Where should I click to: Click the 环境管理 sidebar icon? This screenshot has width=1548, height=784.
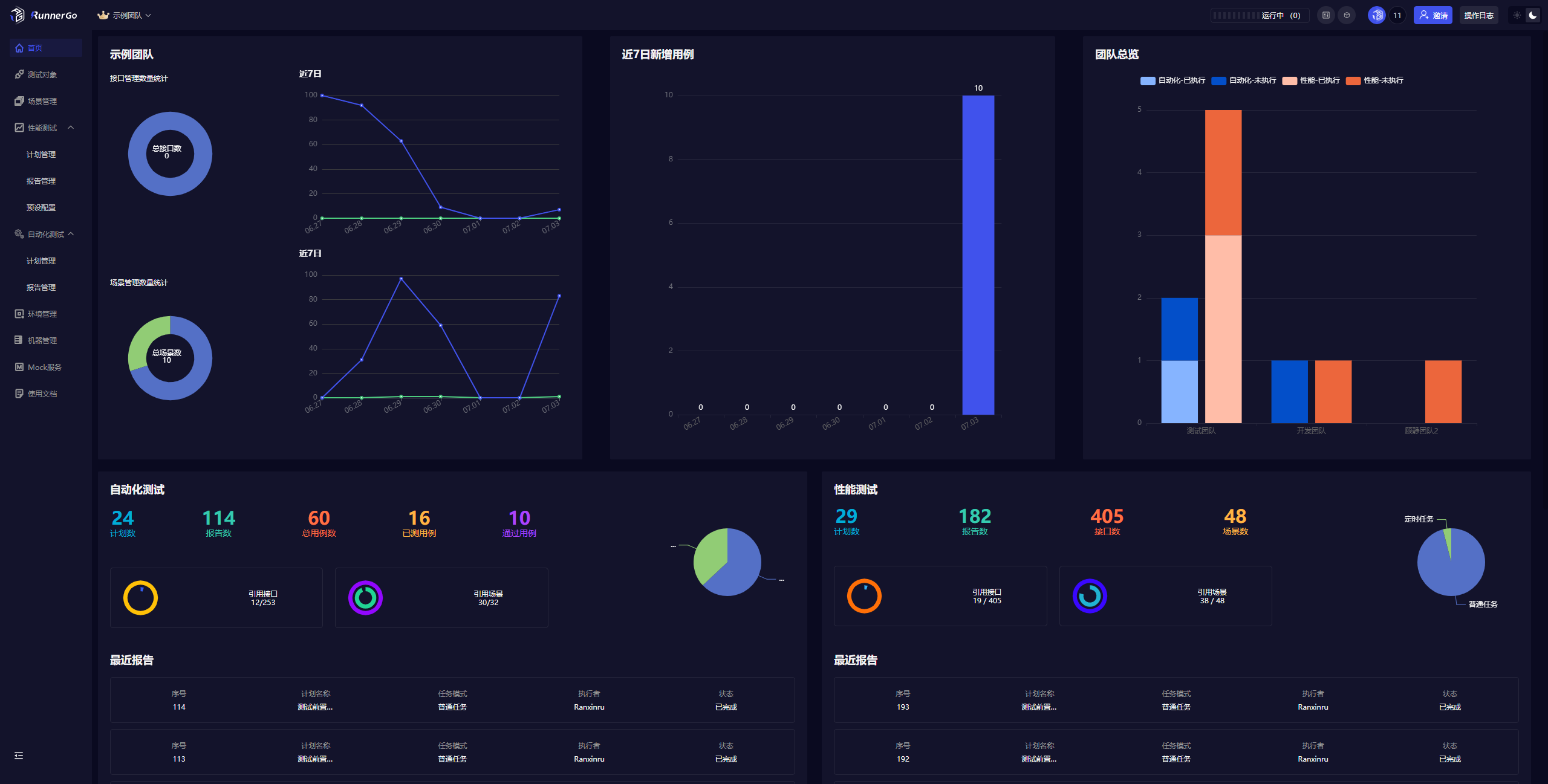click(19, 314)
